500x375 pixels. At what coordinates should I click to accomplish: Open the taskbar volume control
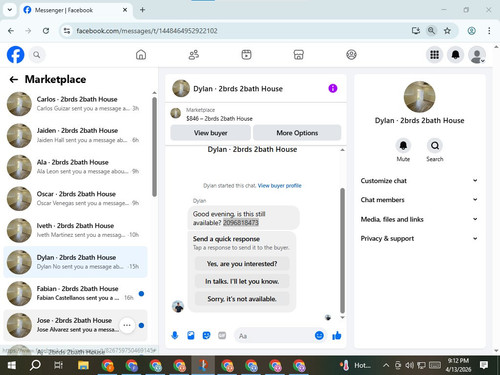pyautogui.click(x=409, y=365)
